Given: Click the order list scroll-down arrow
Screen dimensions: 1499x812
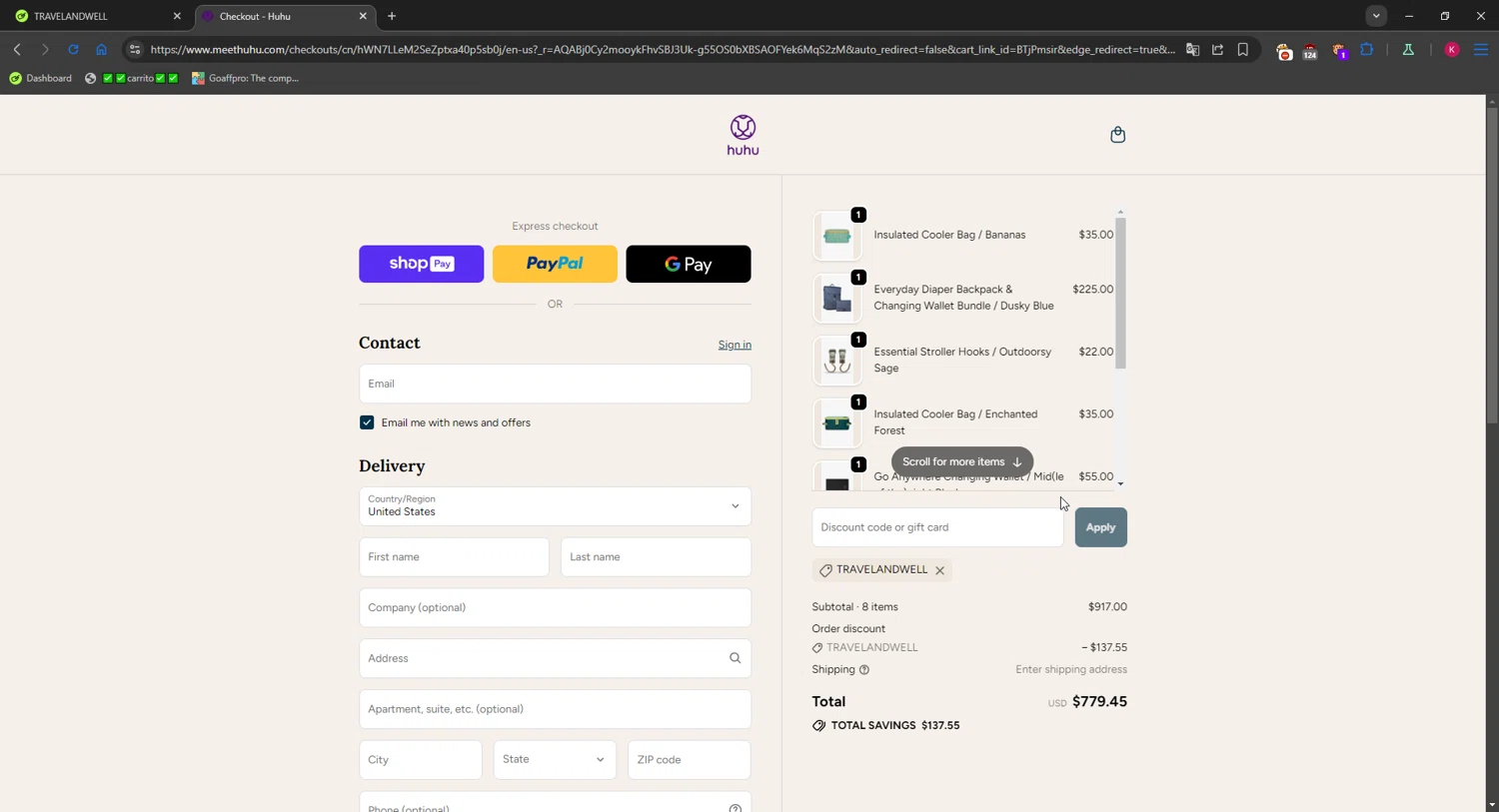Looking at the screenshot, I should click(1120, 483).
